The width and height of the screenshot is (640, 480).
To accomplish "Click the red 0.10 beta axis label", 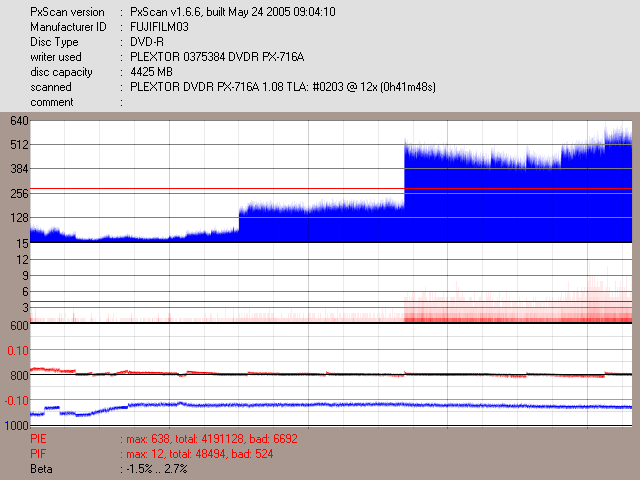I will pyautogui.click(x=18, y=351).
